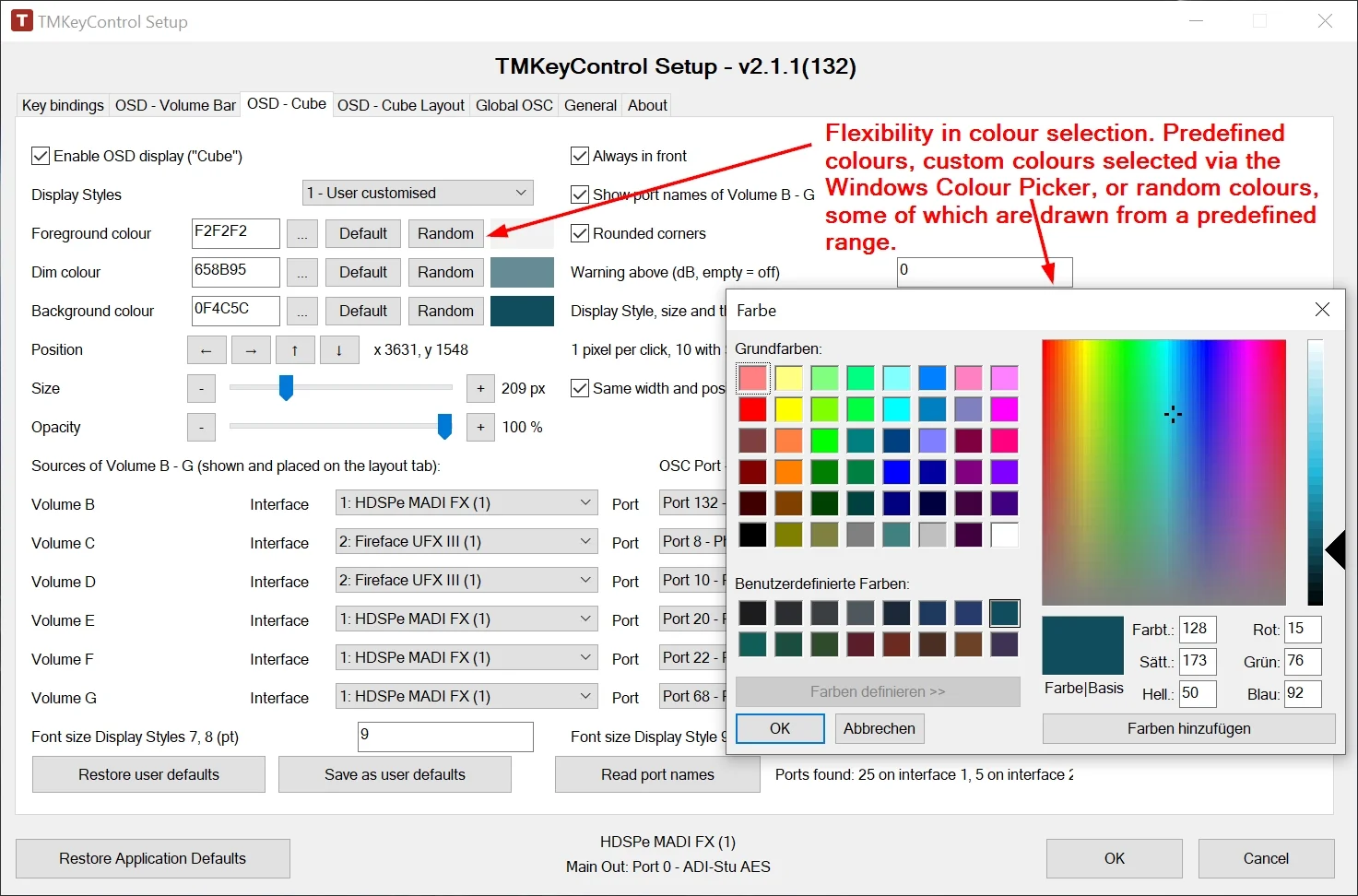This screenshot has height=896, width=1358.
Task: Decrease Opacity with the minus button
Action: (201, 428)
